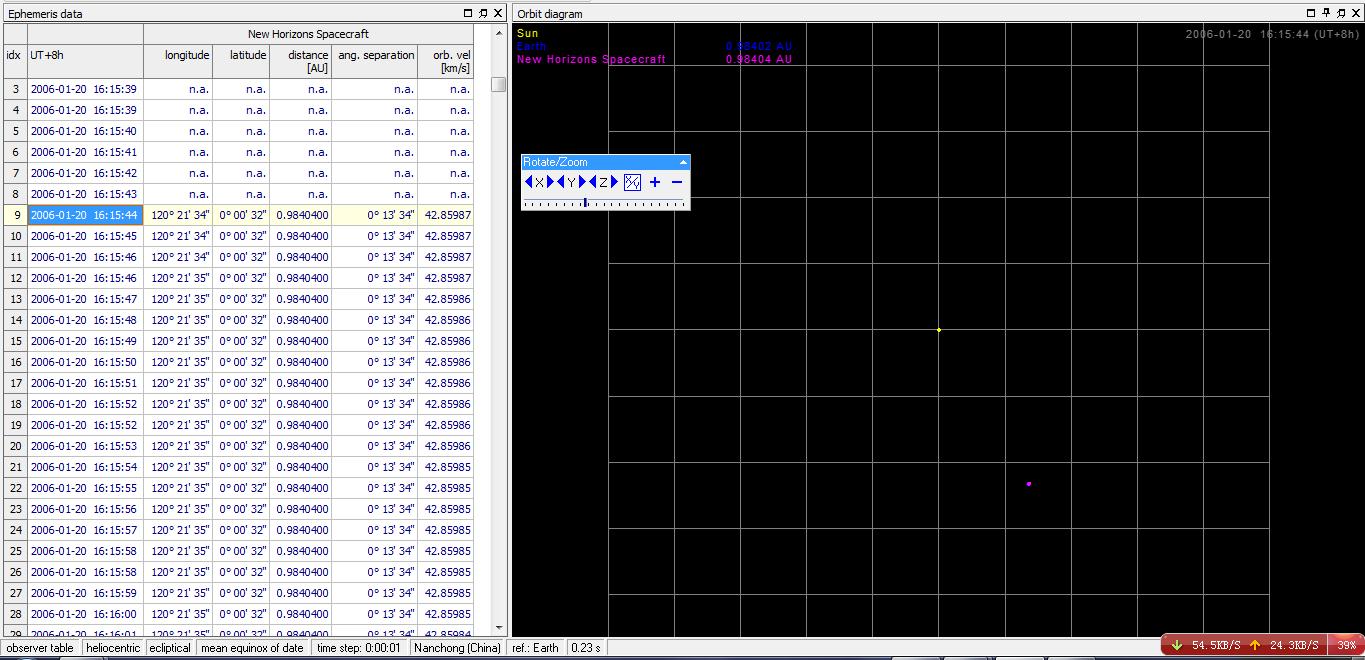Click 'time step: 0:00:01' status entry
1365x660 pixels.
[x=358, y=648]
